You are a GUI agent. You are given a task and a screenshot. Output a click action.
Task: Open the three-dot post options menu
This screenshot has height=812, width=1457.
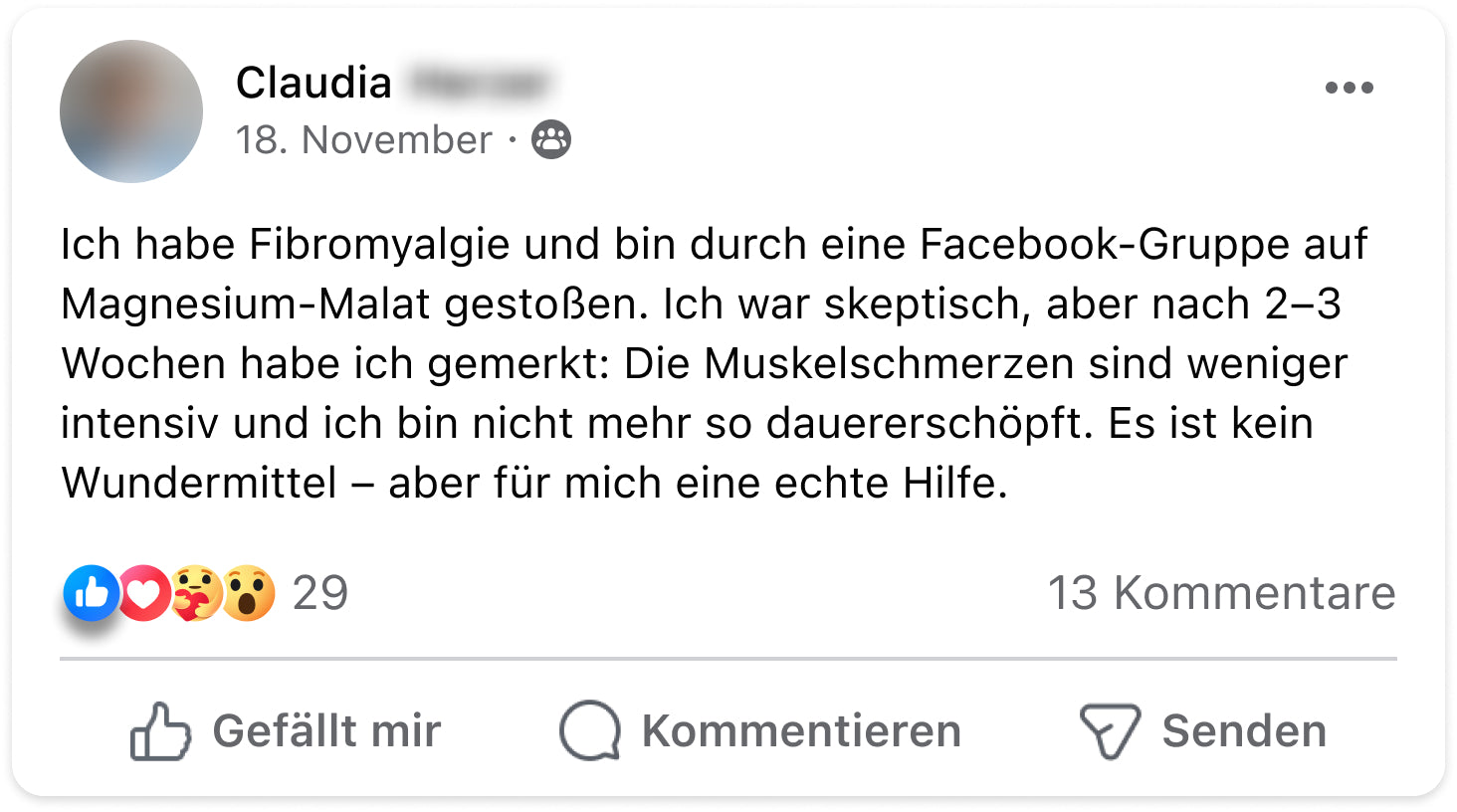coord(1349,88)
